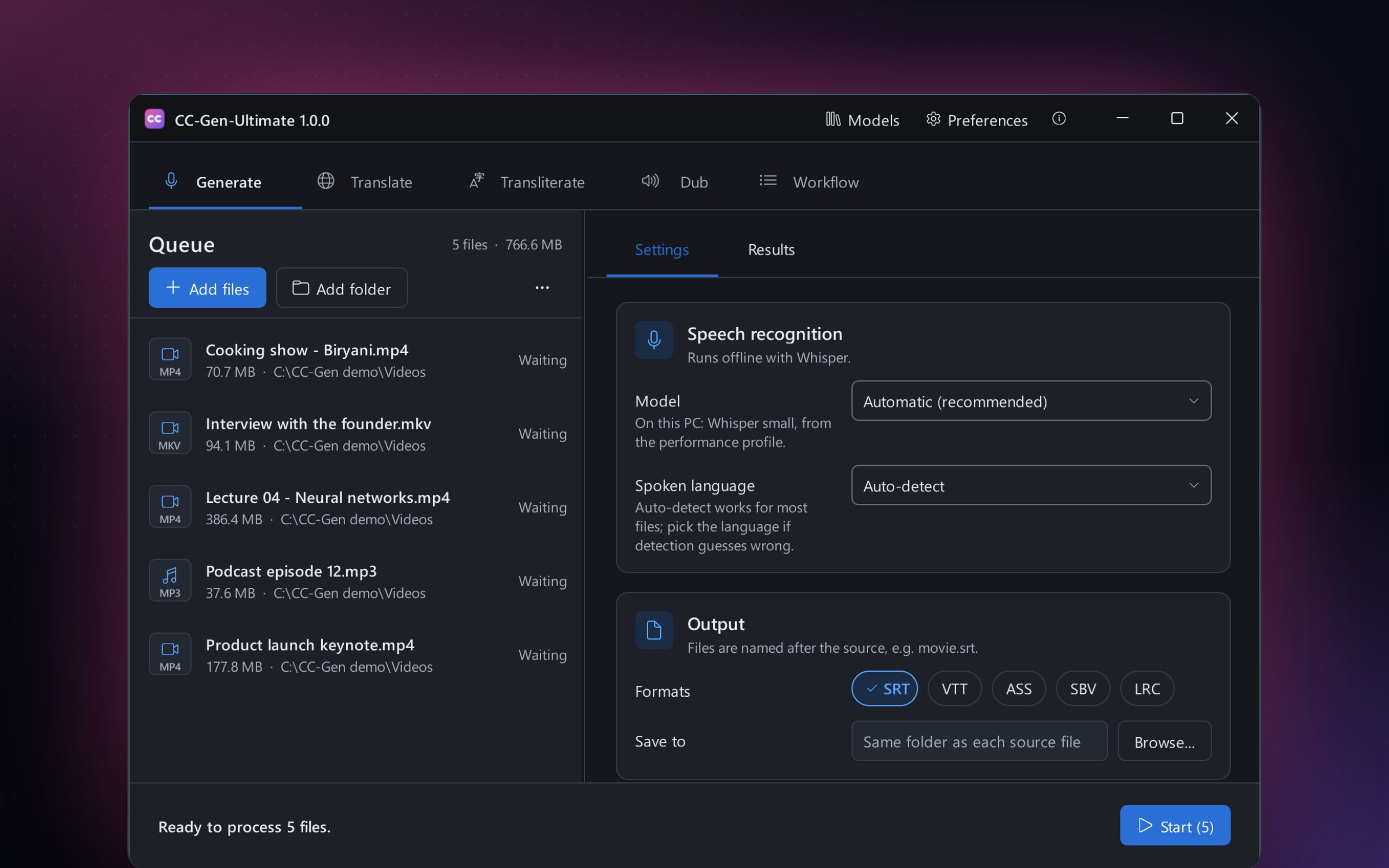Select Product launch keynote.mp4 file name
The width and height of the screenshot is (1389, 868).
(x=310, y=645)
